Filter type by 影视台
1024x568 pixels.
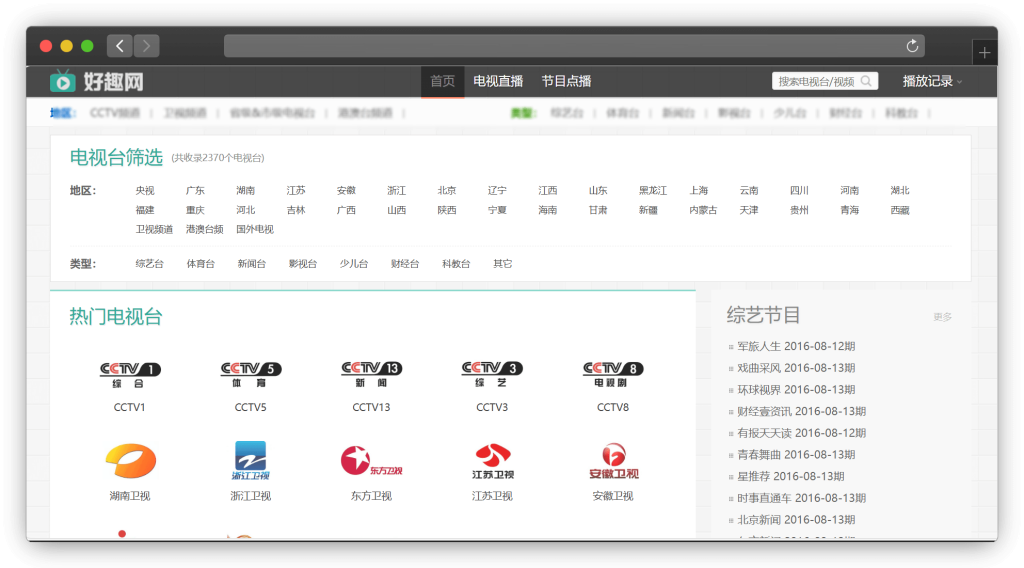click(302, 264)
